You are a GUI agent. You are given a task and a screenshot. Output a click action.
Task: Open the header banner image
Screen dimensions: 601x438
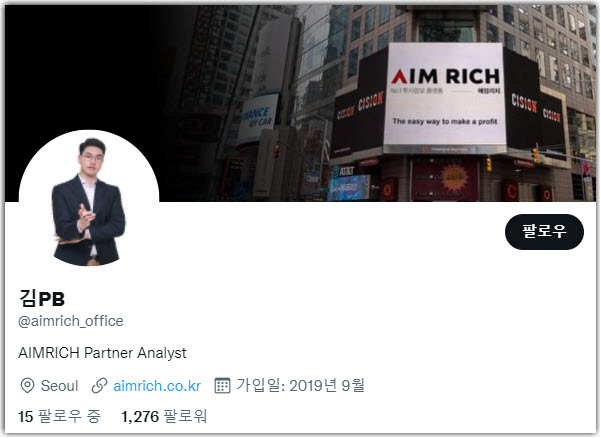click(300, 103)
